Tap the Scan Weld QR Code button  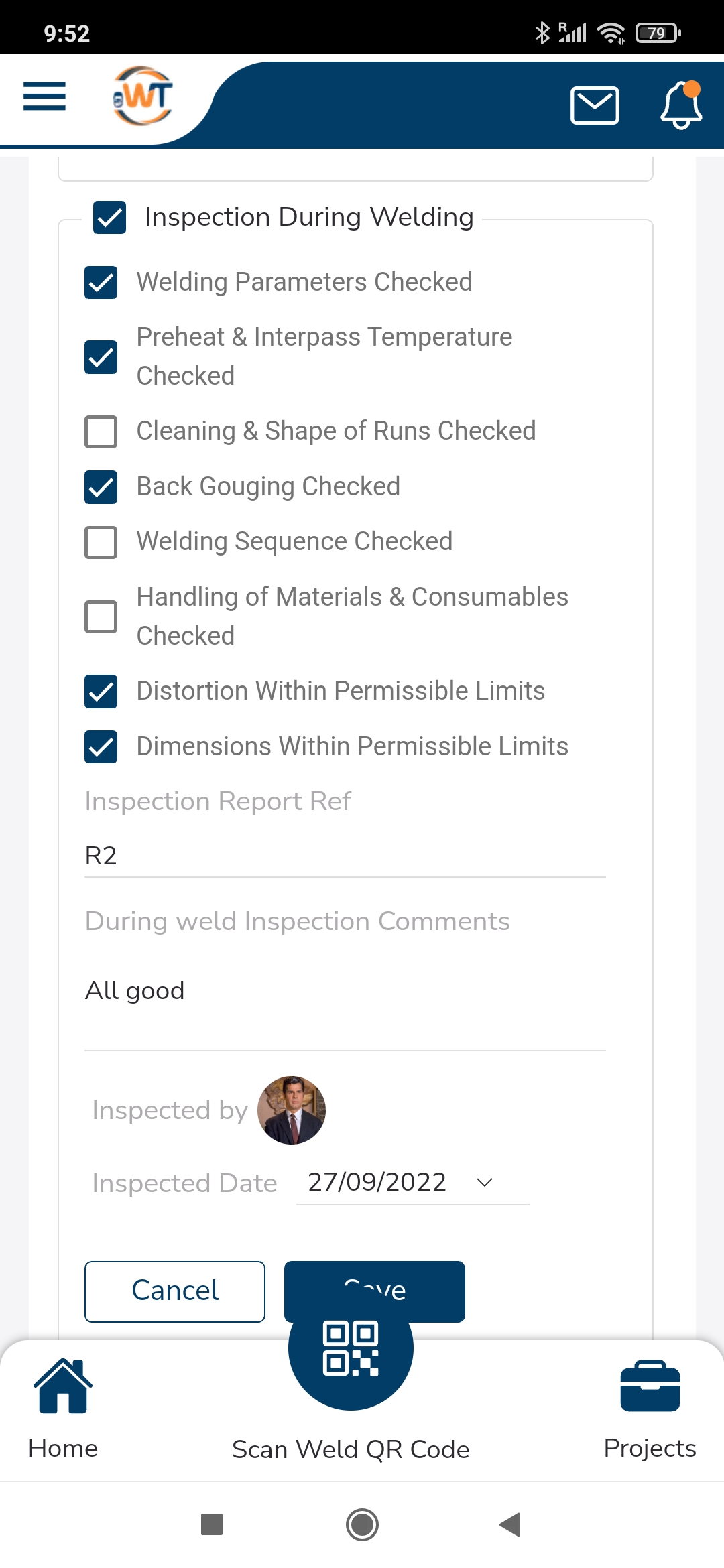[351, 1348]
